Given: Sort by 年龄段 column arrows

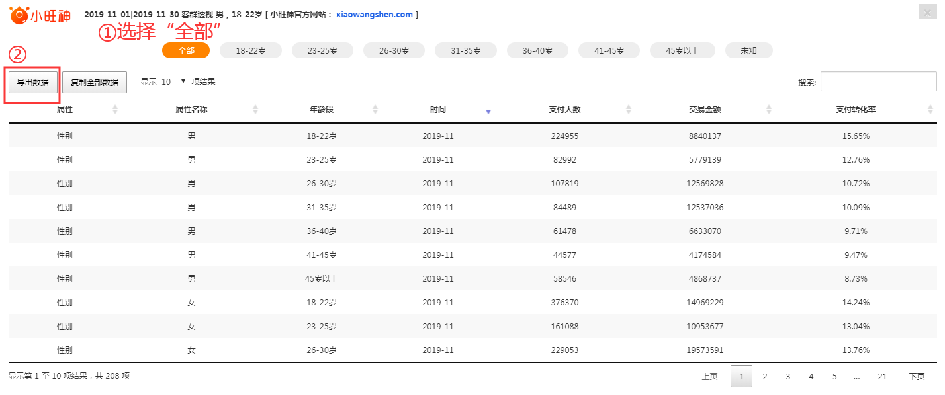Looking at the screenshot, I should 375,110.
